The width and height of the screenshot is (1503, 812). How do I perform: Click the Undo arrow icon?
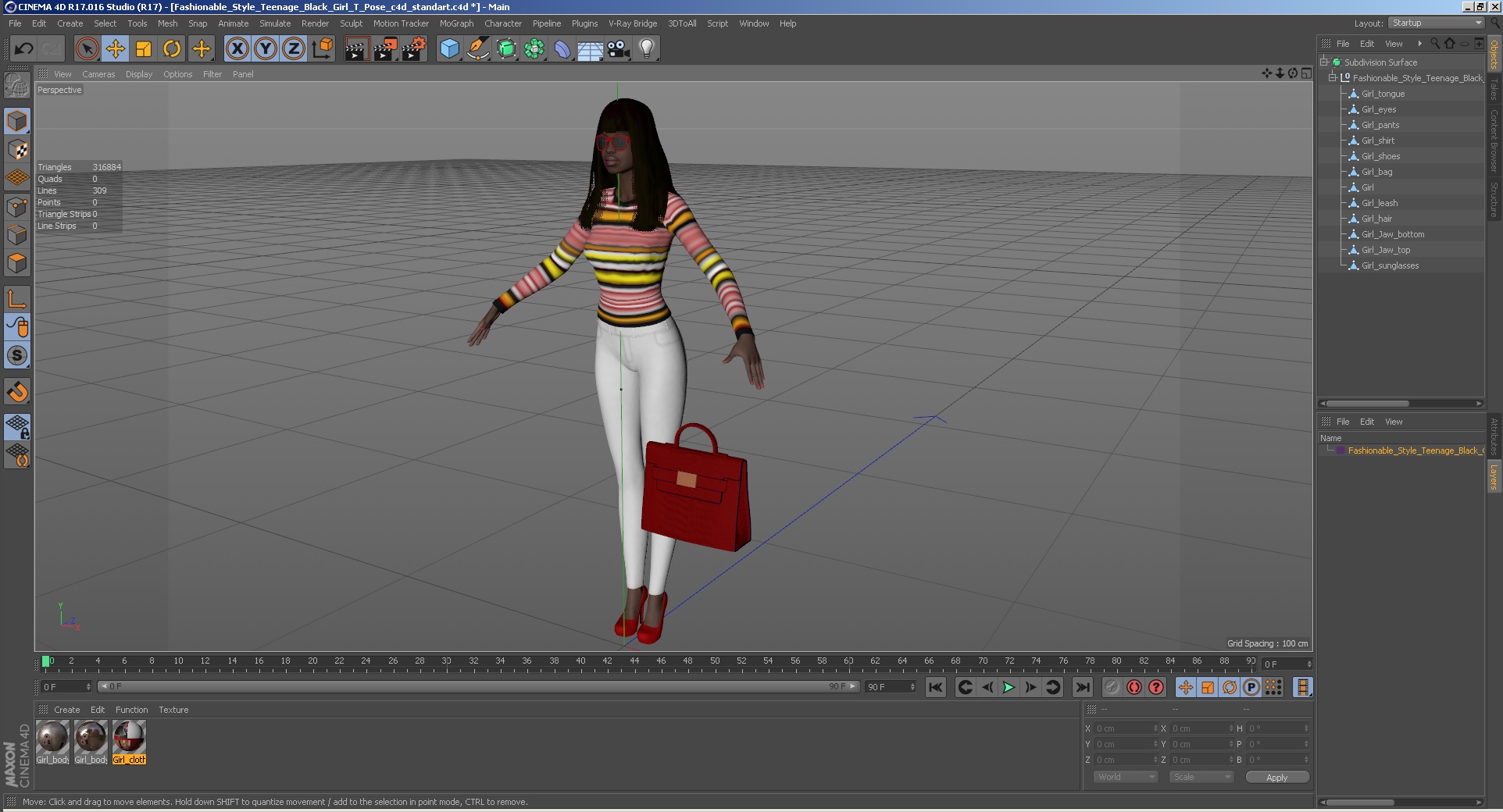(x=23, y=49)
